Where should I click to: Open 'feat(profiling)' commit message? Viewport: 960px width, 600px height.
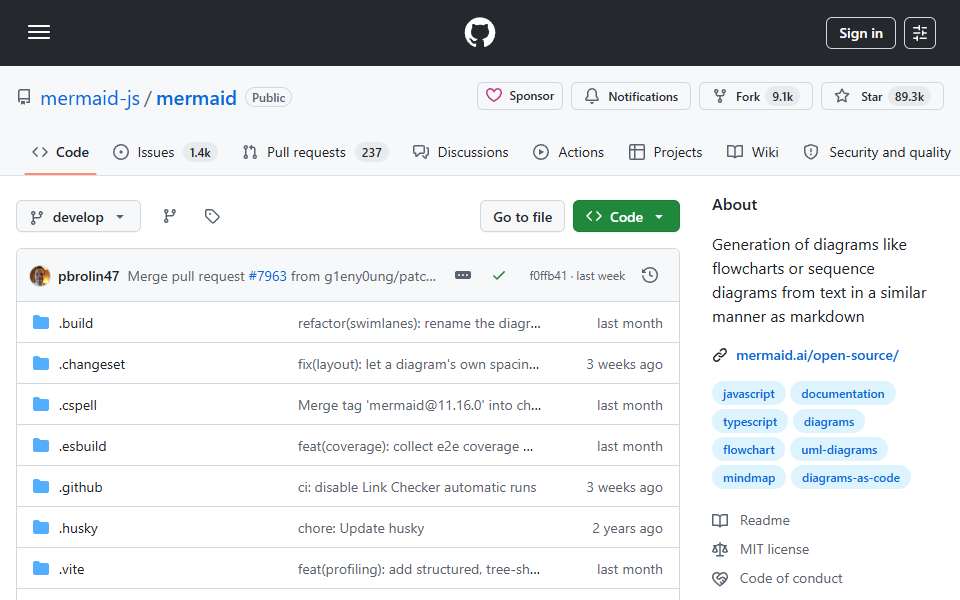(419, 569)
